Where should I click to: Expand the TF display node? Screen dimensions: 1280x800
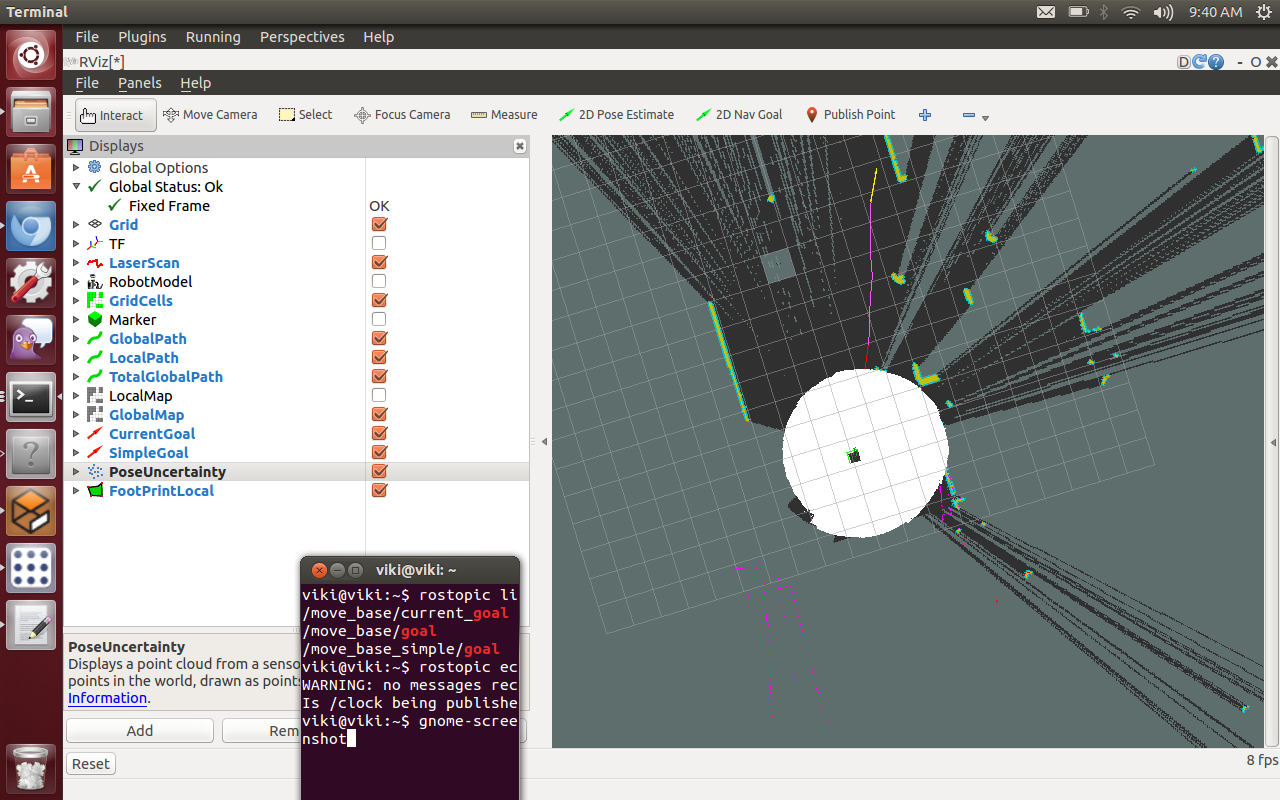pyautogui.click(x=76, y=243)
